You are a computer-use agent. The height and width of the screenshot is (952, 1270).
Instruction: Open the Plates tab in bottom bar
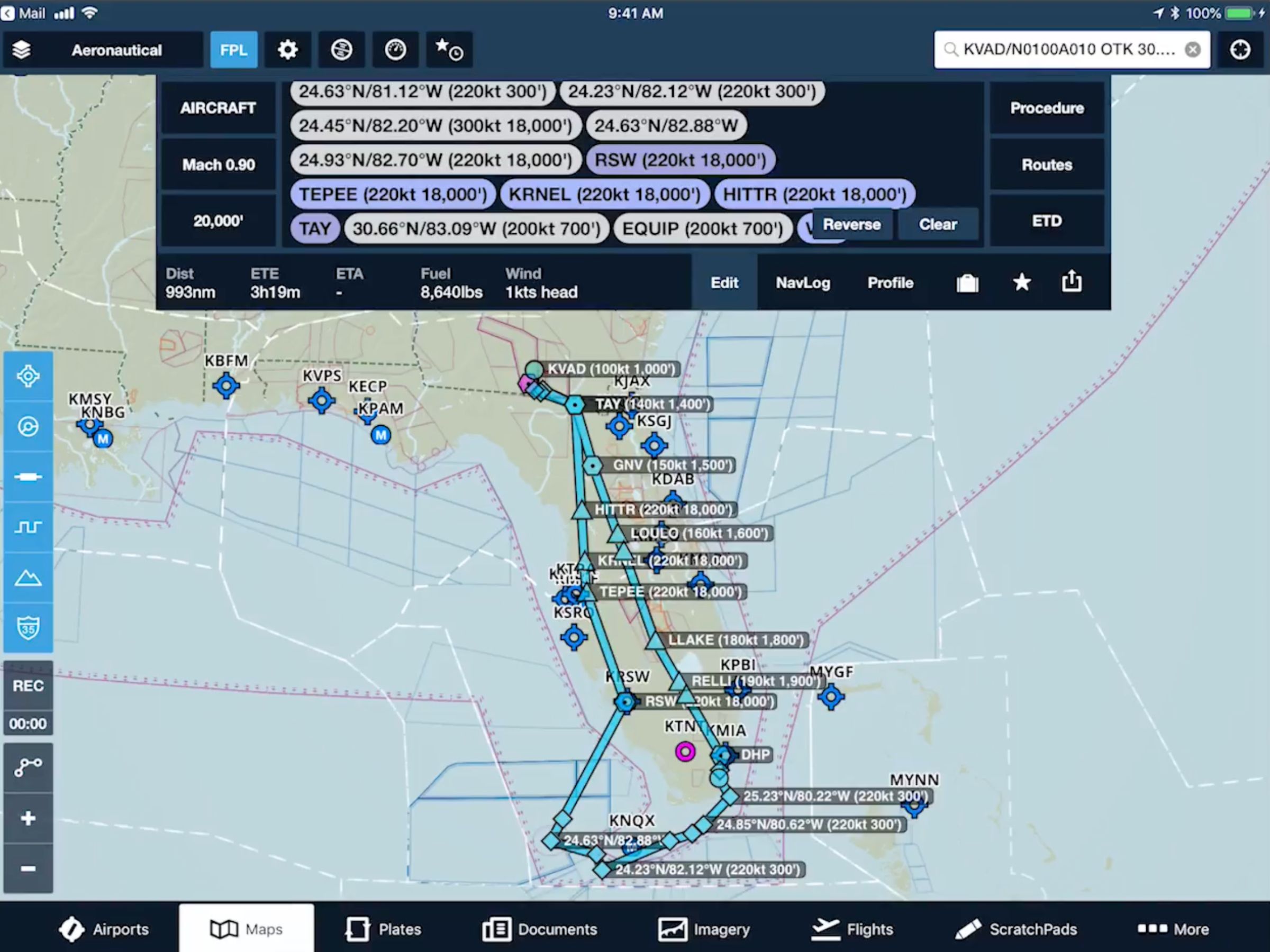(384, 929)
